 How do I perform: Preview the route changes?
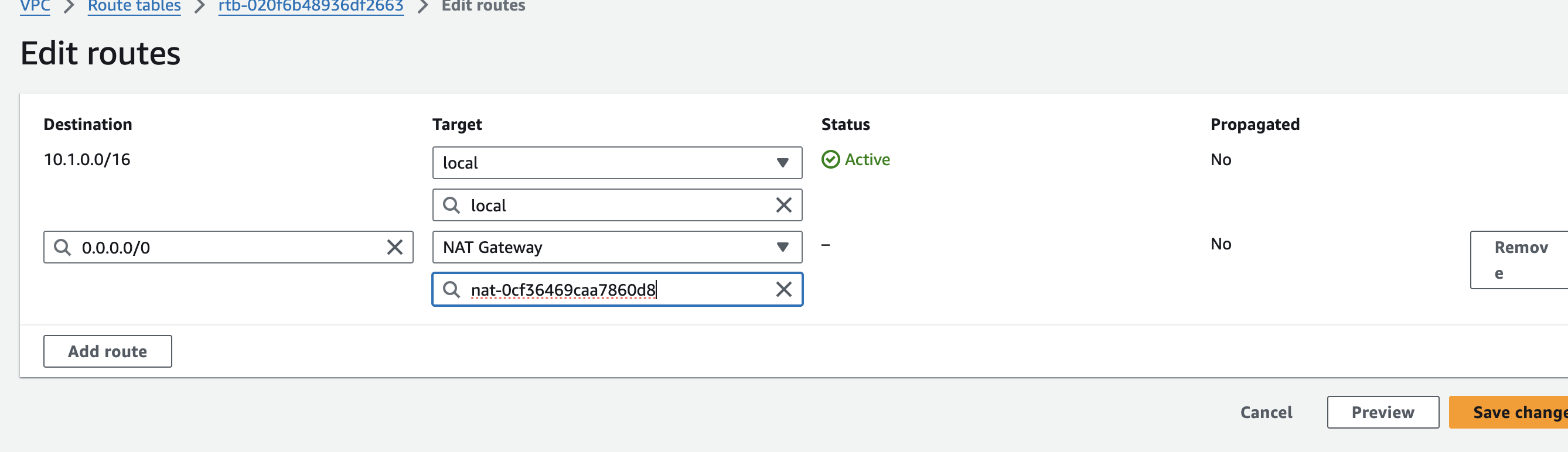(1382, 412)
